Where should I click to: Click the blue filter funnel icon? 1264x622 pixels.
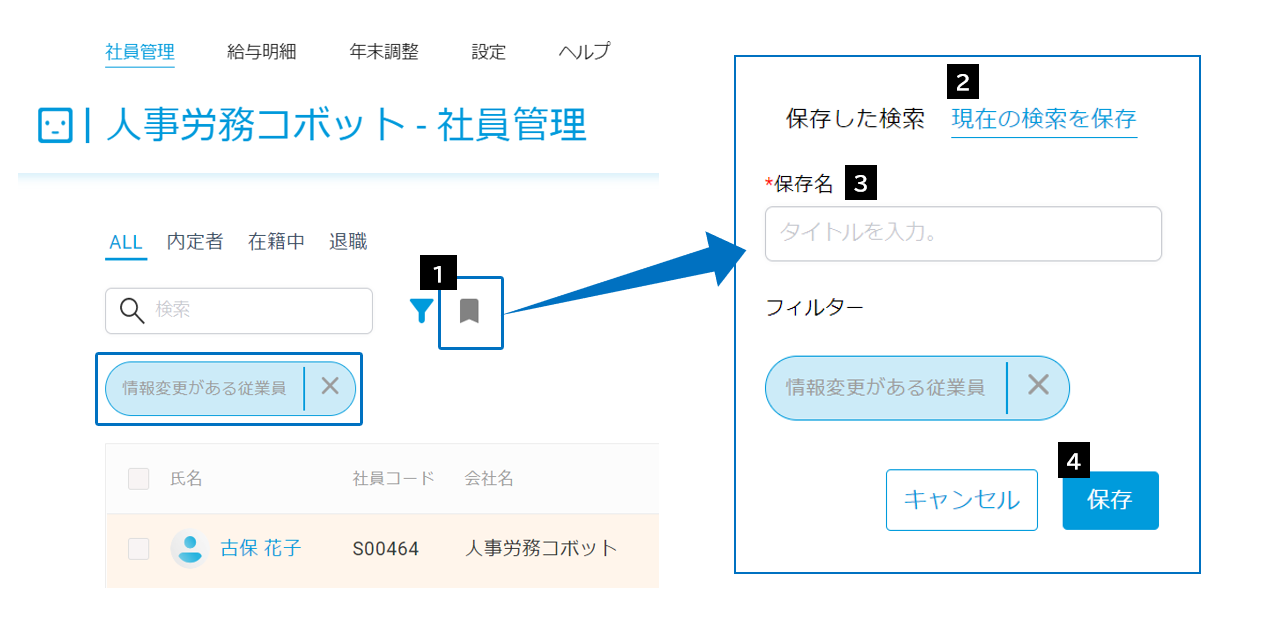pyautogui.click(x=422, y=311)
